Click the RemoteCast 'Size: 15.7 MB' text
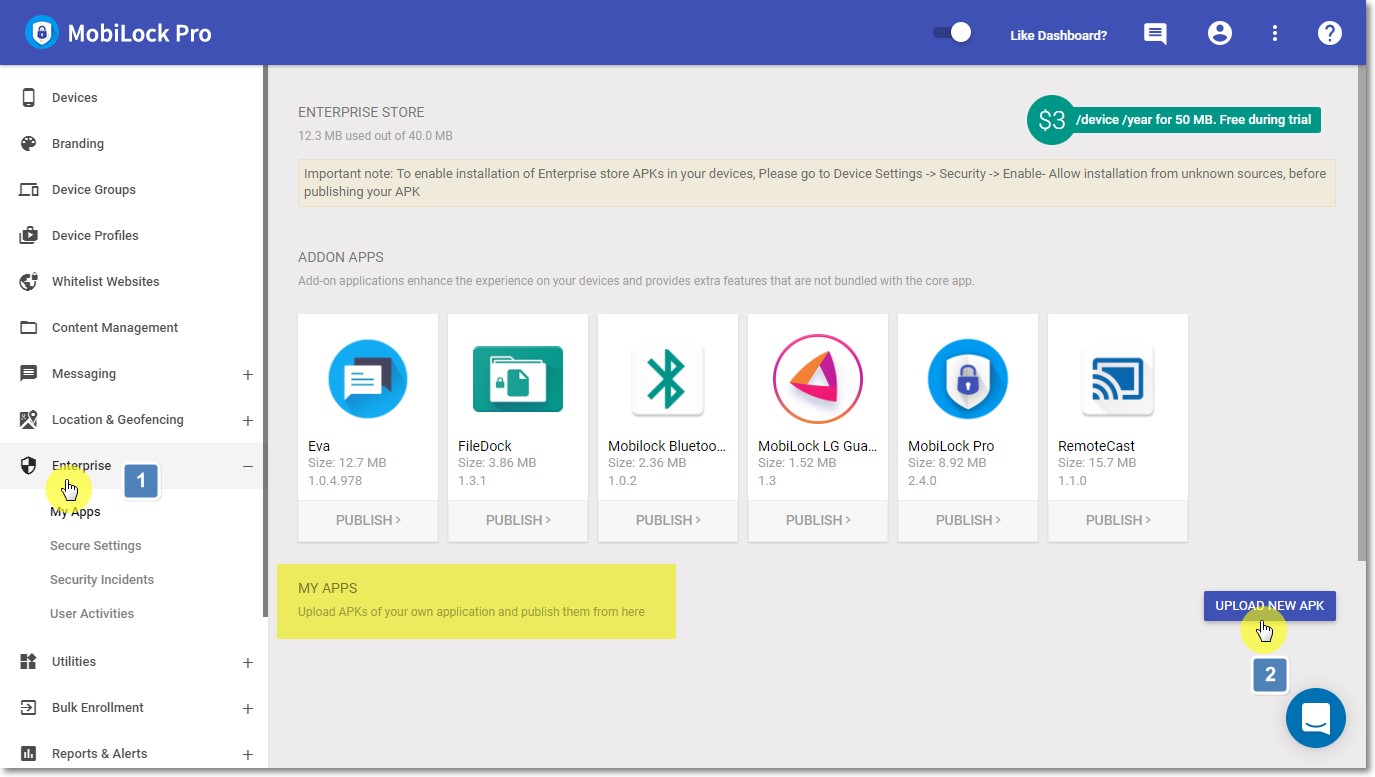Screen dimensions: 1375x777 pos(1097,463)
